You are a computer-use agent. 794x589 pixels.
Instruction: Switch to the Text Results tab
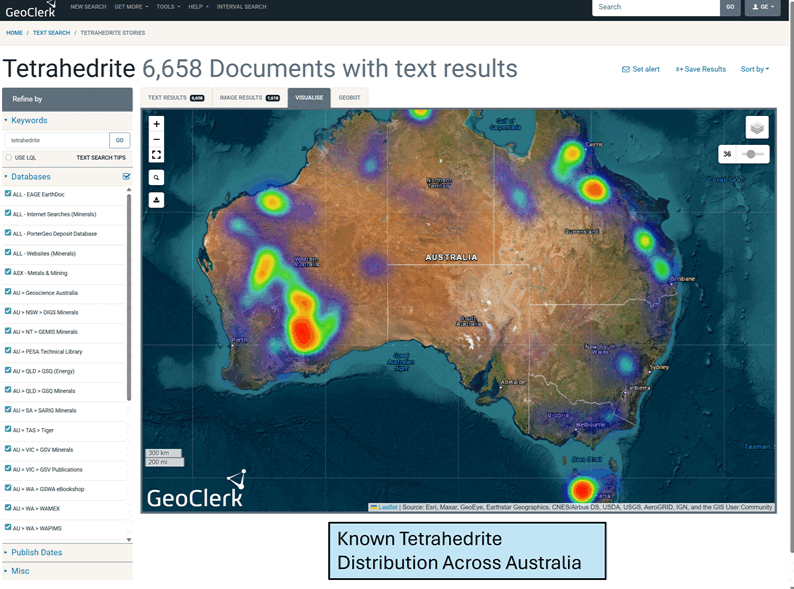pyautogui.click(x=175, y=98)
